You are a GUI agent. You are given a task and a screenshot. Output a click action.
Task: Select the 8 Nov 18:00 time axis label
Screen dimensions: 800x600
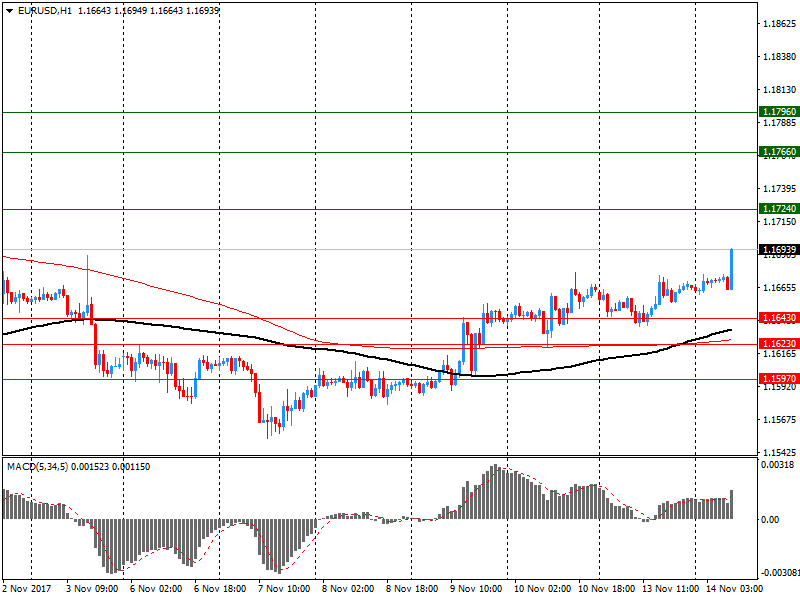pyautogui.click(x=412, y=589)
